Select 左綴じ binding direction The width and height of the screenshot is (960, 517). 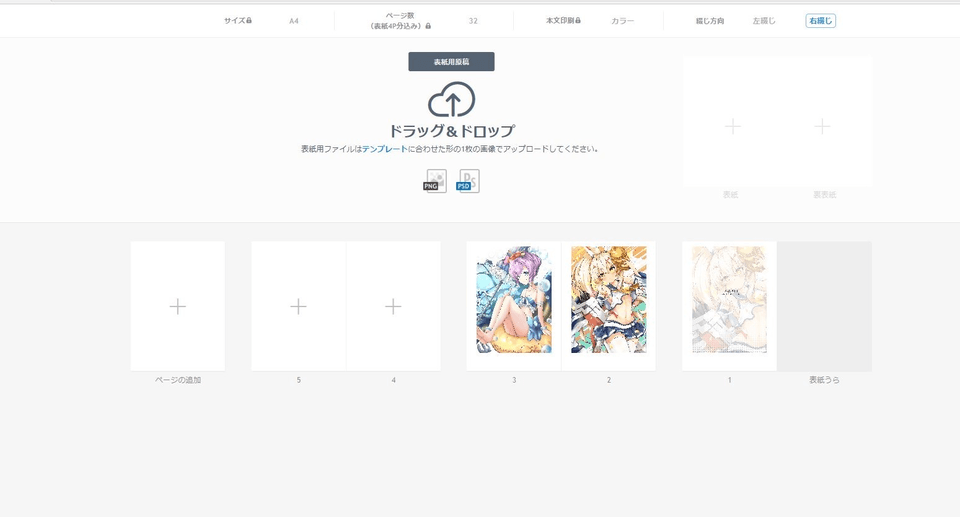(764, 21)
